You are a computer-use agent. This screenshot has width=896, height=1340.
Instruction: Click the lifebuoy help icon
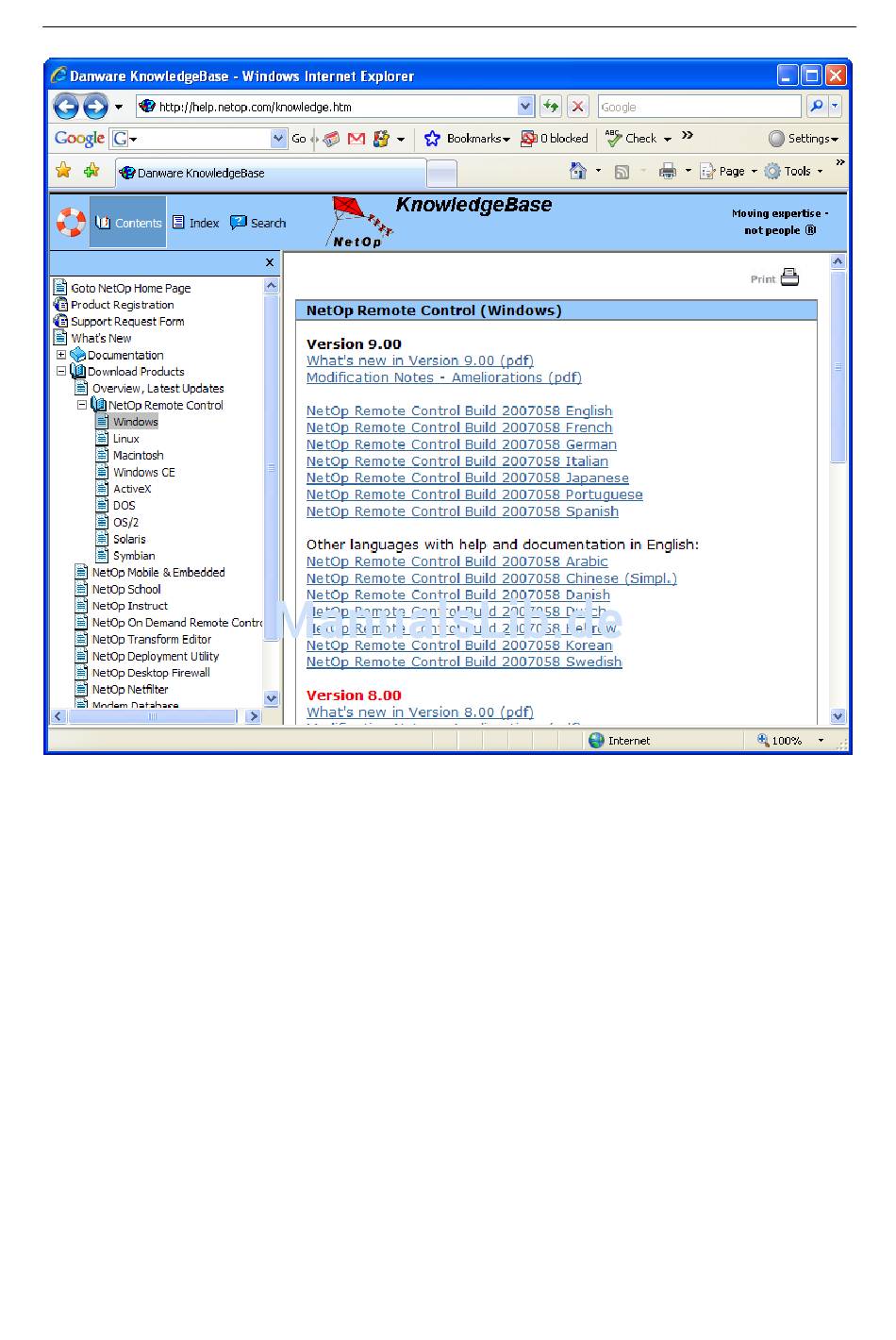point(71,223)
